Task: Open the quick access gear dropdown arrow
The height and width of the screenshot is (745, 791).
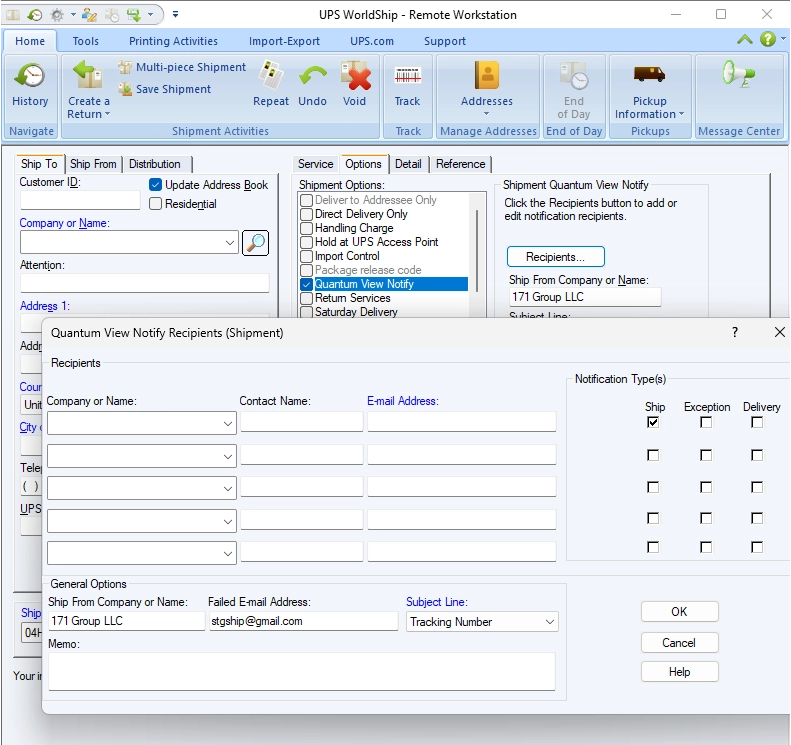Action: (x=73, y=15)
